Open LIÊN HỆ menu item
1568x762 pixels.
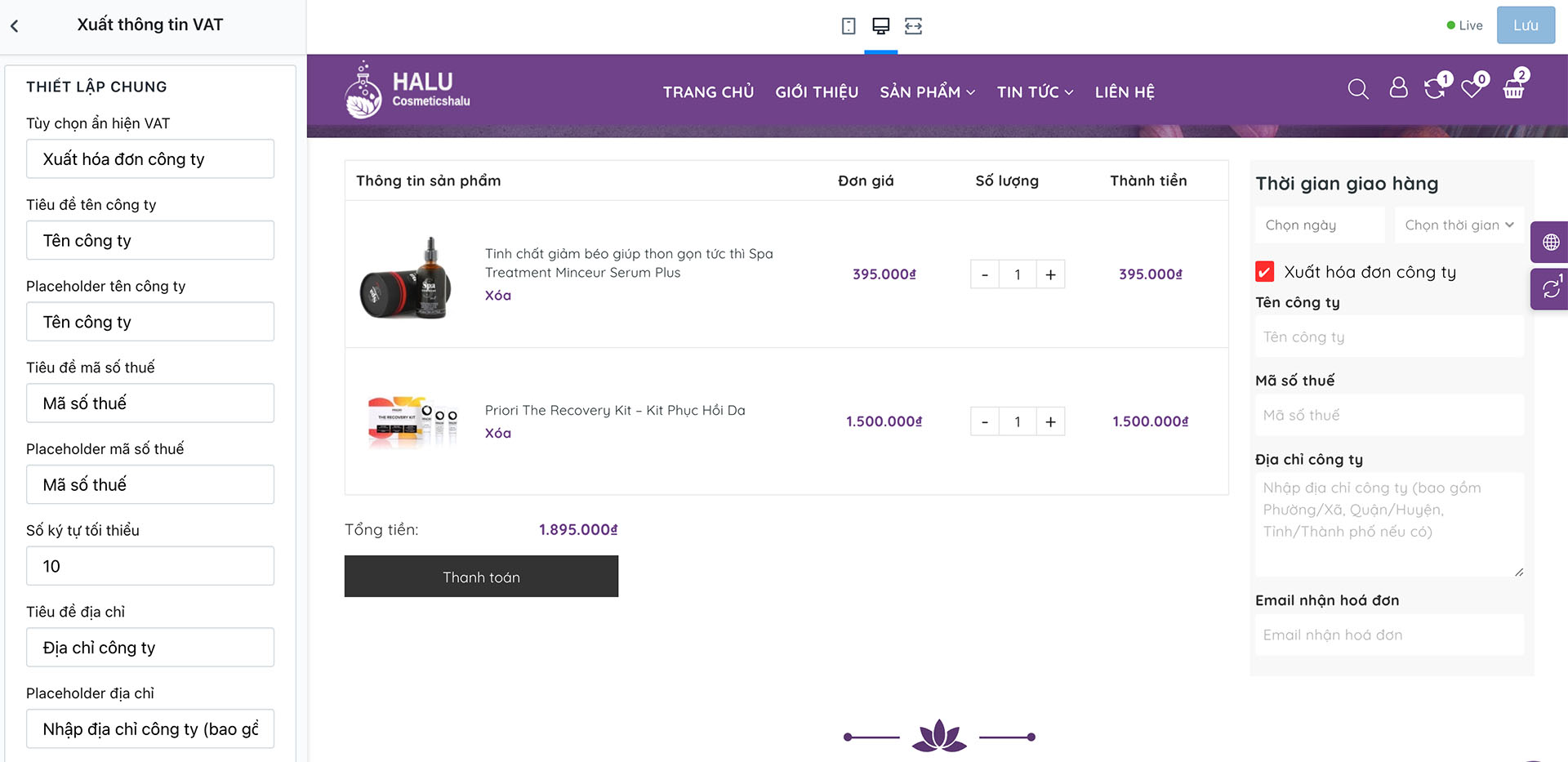click(x=1125, y=92)
